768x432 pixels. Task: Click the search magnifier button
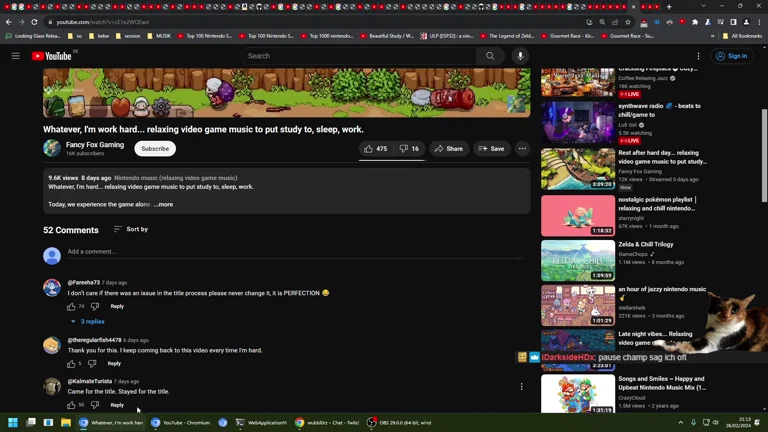pyautogui.click(x=490, y=56)
